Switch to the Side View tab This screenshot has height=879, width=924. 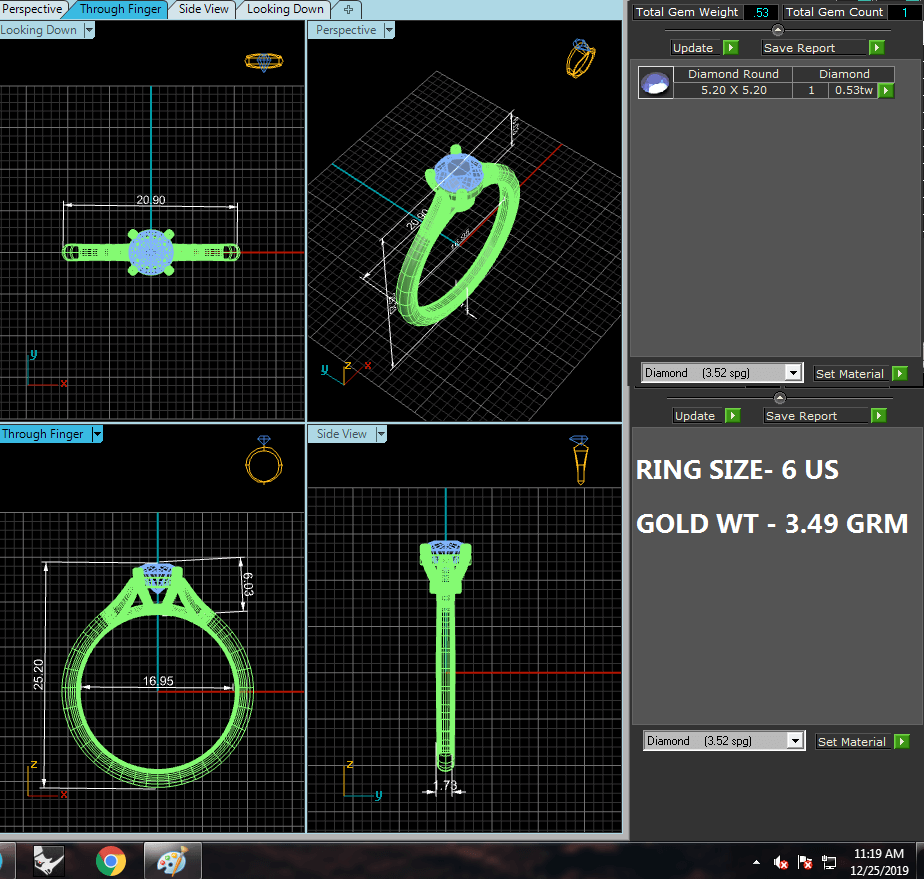204,9
